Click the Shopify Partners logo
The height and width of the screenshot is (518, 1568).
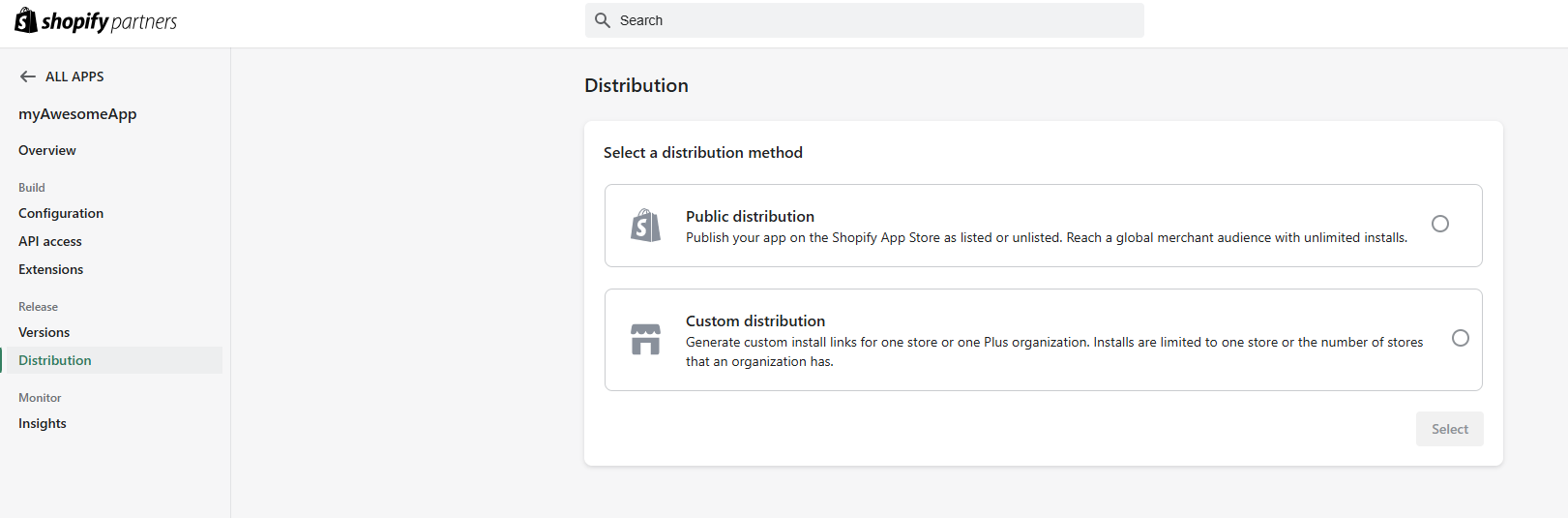coord(96,20)
